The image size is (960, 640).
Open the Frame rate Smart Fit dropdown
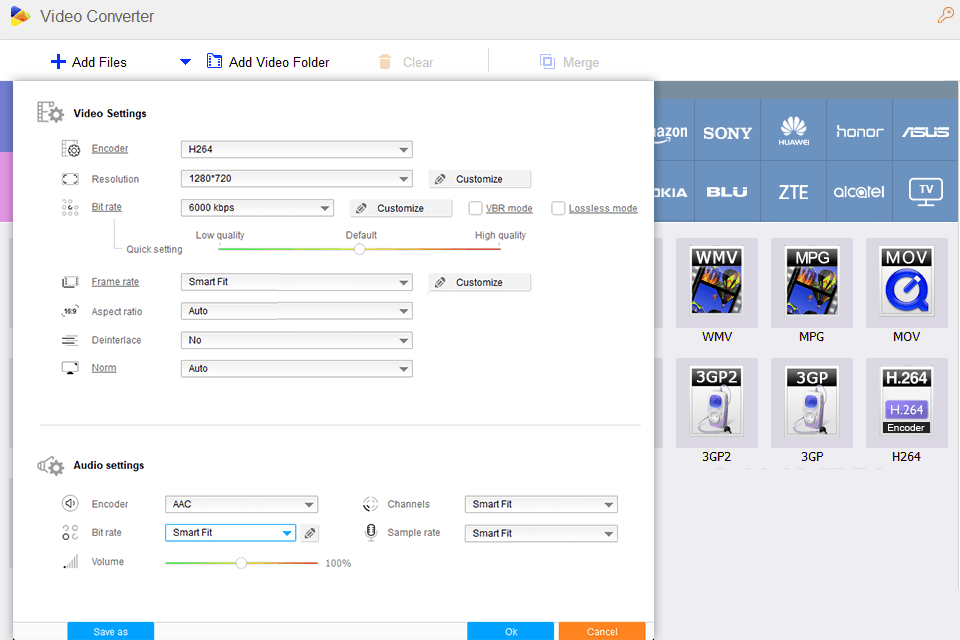[296, 282]
